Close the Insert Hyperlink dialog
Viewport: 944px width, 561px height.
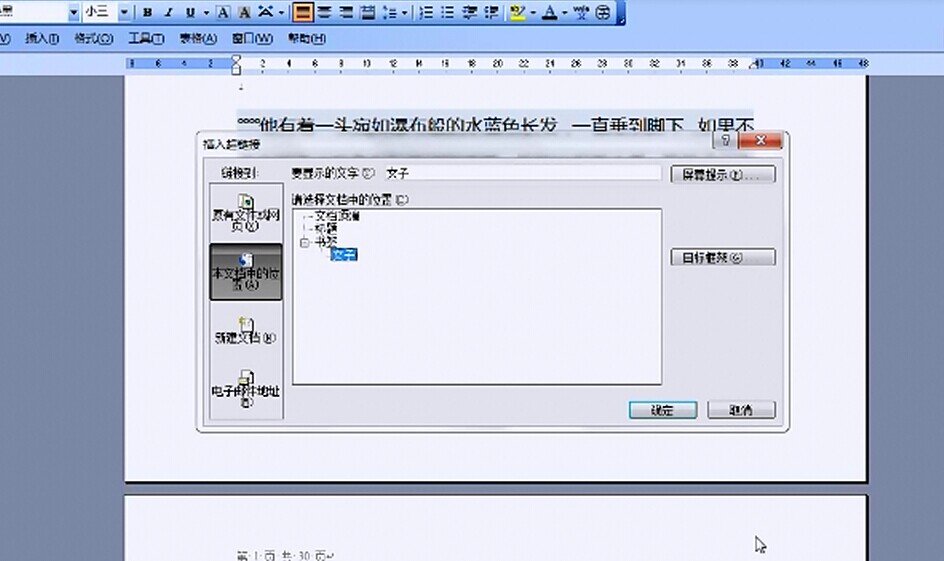pyautogui.click(x=760, y=140)
